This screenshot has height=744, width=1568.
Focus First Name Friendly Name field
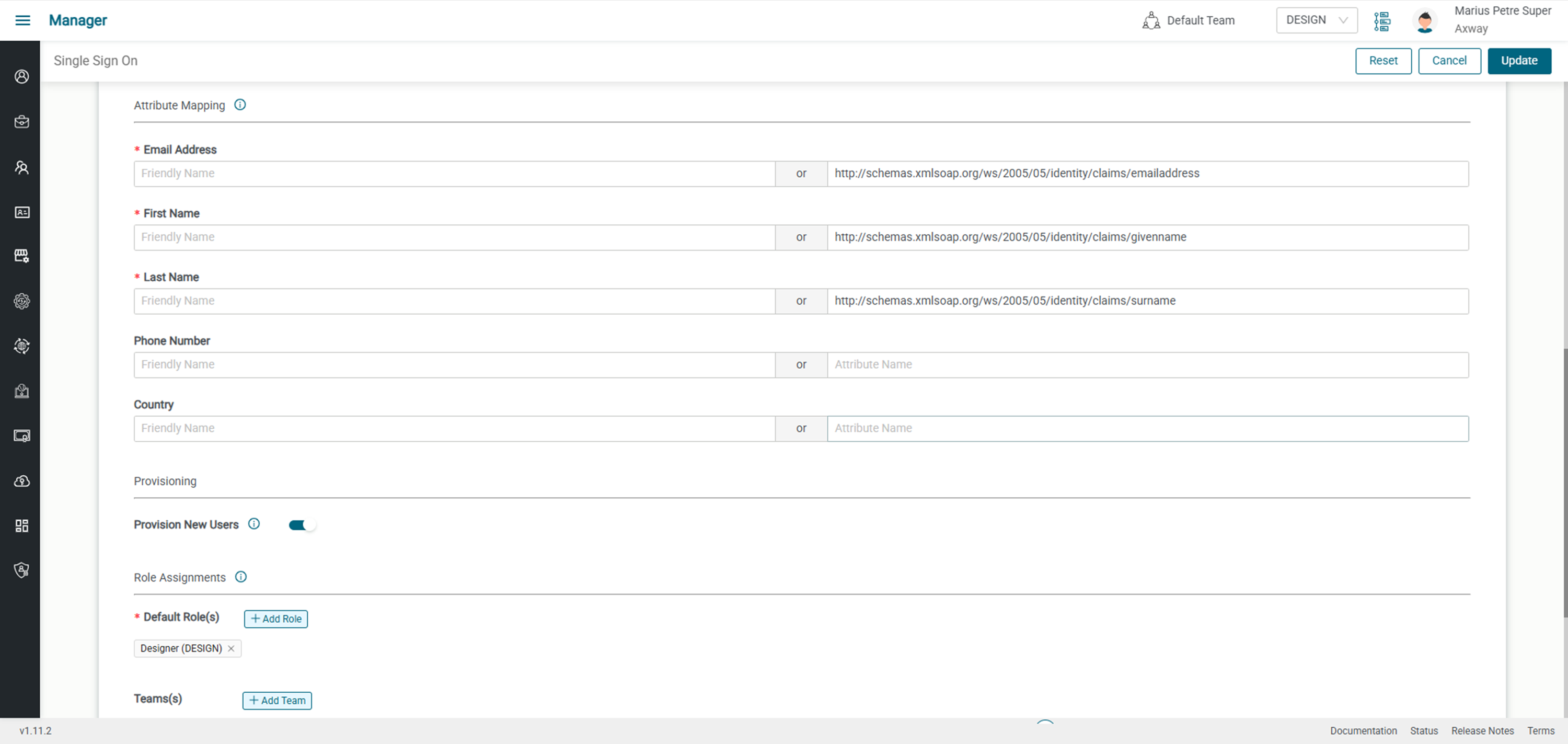(454, 237)
